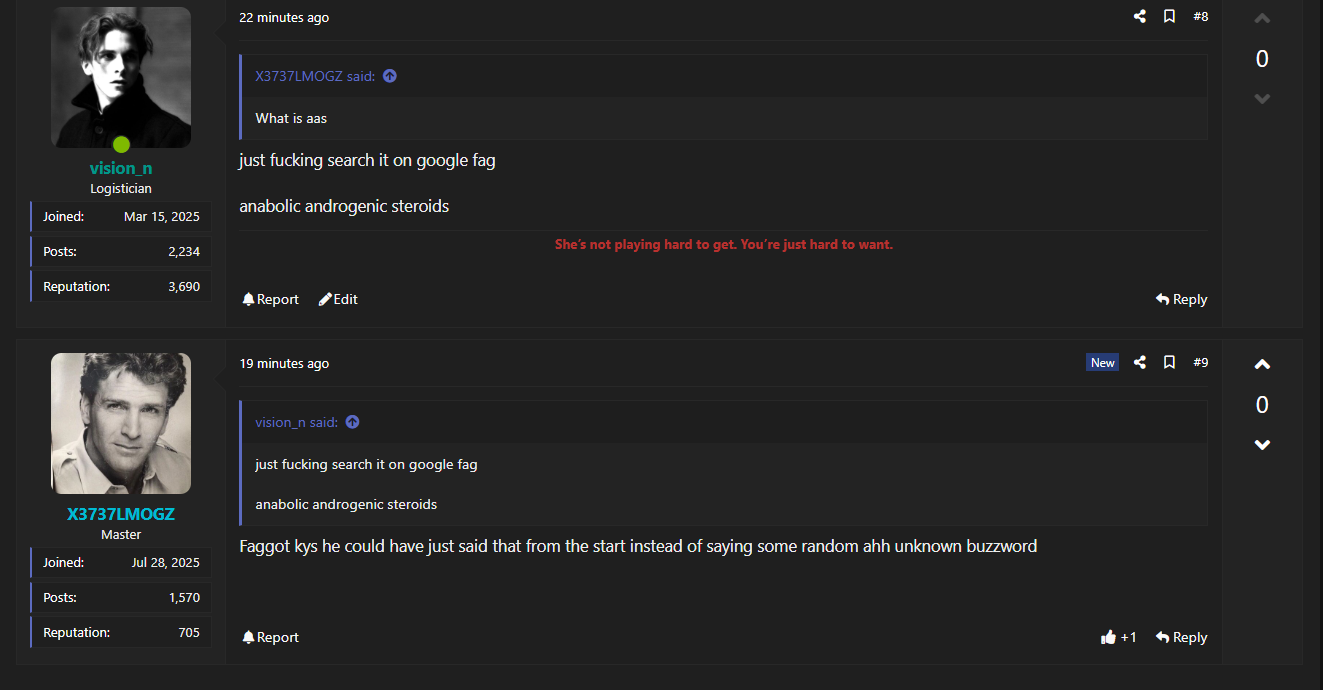The image size is (1323, 690).
Task: Downvote post #8
Action: [x=1262, y=99]
